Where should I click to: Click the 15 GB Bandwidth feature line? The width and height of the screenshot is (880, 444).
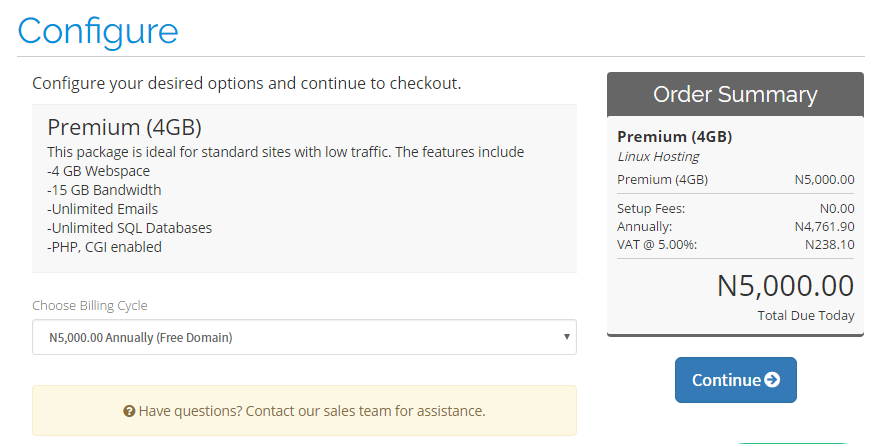[x=104, y=190]
